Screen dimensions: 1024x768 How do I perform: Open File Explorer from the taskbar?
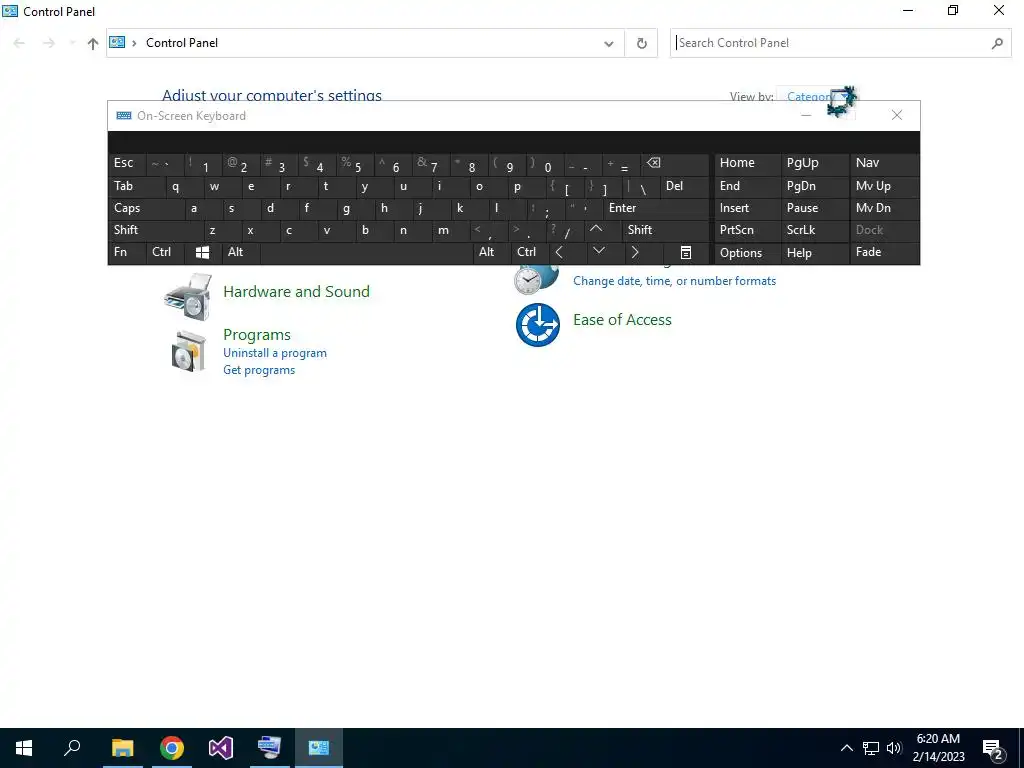[122, 748]
